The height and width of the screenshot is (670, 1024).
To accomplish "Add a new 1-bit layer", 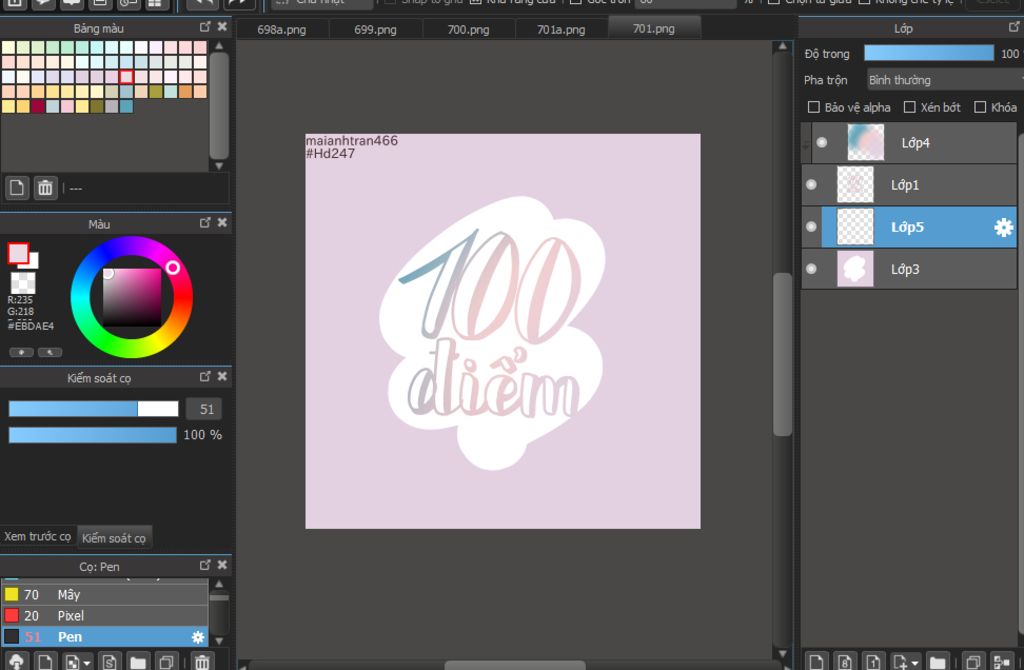I will tap(873, 662).
